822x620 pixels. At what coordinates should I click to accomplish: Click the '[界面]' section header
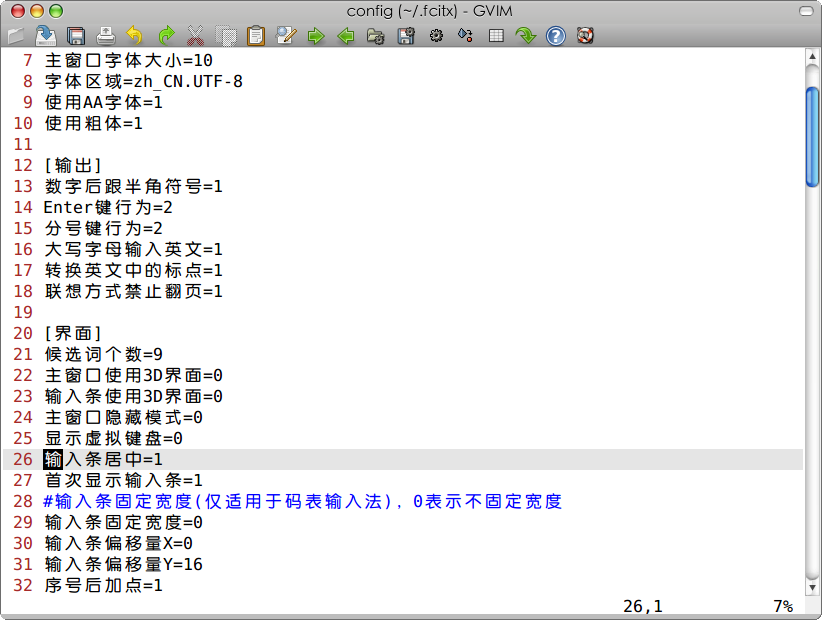click(x=73, y=333)
